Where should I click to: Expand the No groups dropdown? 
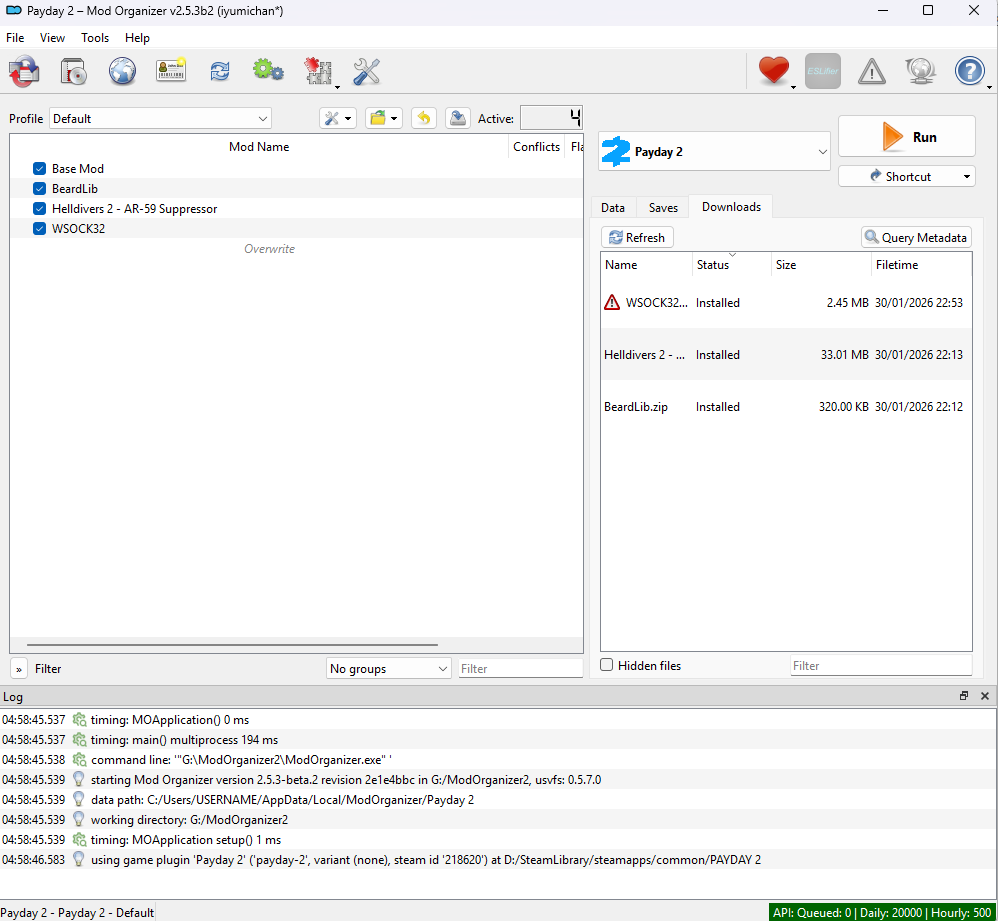pos(388,669)
